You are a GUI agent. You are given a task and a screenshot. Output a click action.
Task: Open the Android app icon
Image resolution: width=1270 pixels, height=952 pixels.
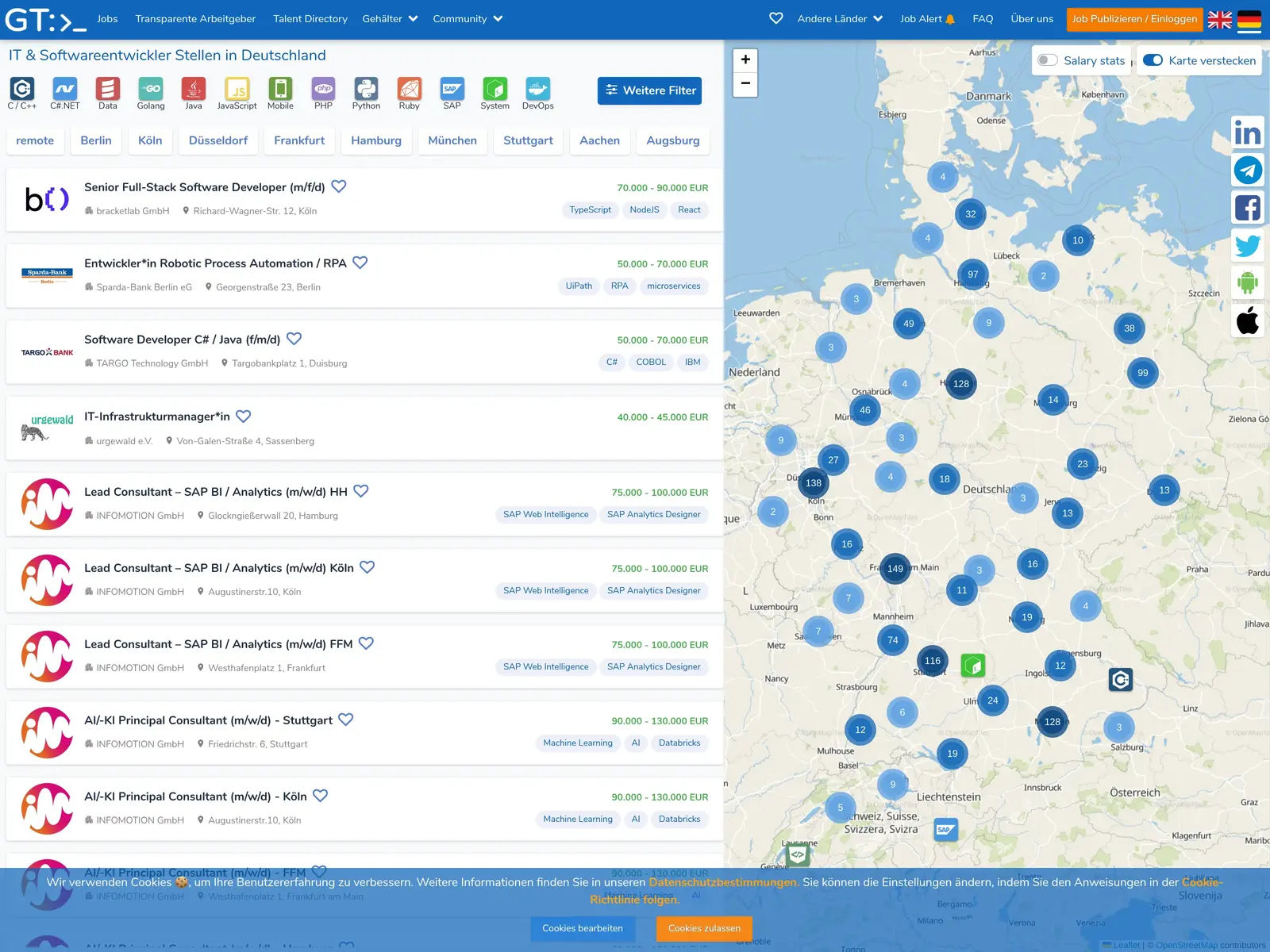coord(1248,282)
